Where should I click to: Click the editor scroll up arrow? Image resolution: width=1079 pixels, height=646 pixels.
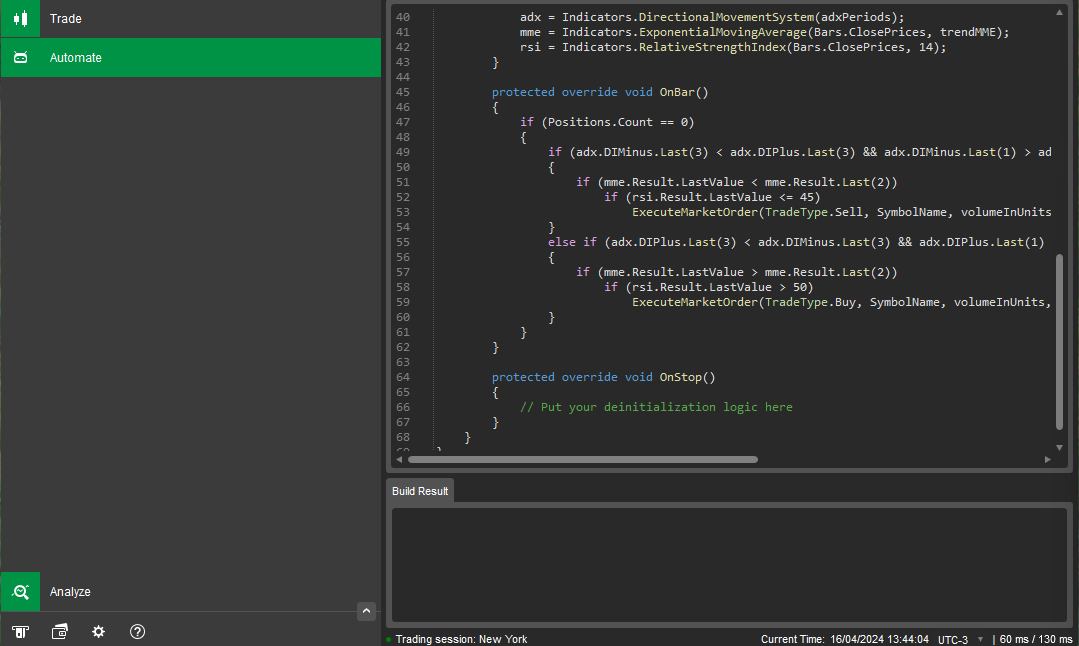click(1060, 12)
